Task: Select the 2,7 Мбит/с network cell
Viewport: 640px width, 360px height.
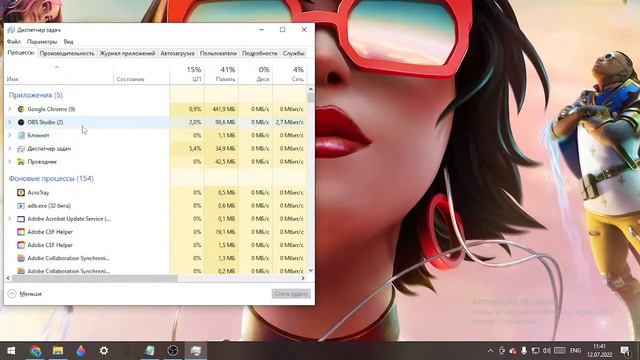Action: point(289,122)
